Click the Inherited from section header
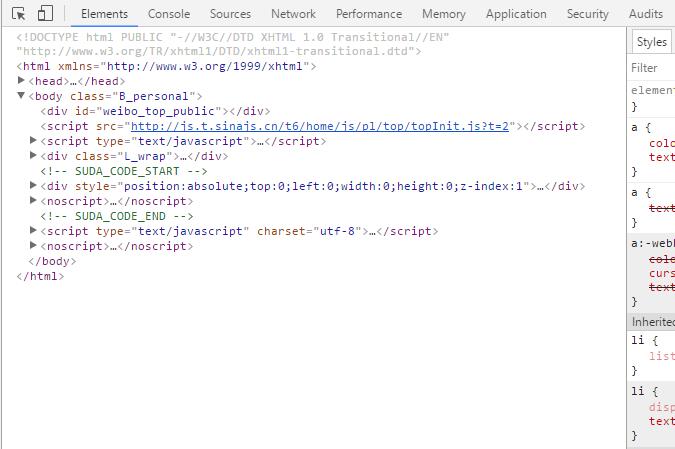The width and height of the screenshot is (675, 449). tap(652, 322)
